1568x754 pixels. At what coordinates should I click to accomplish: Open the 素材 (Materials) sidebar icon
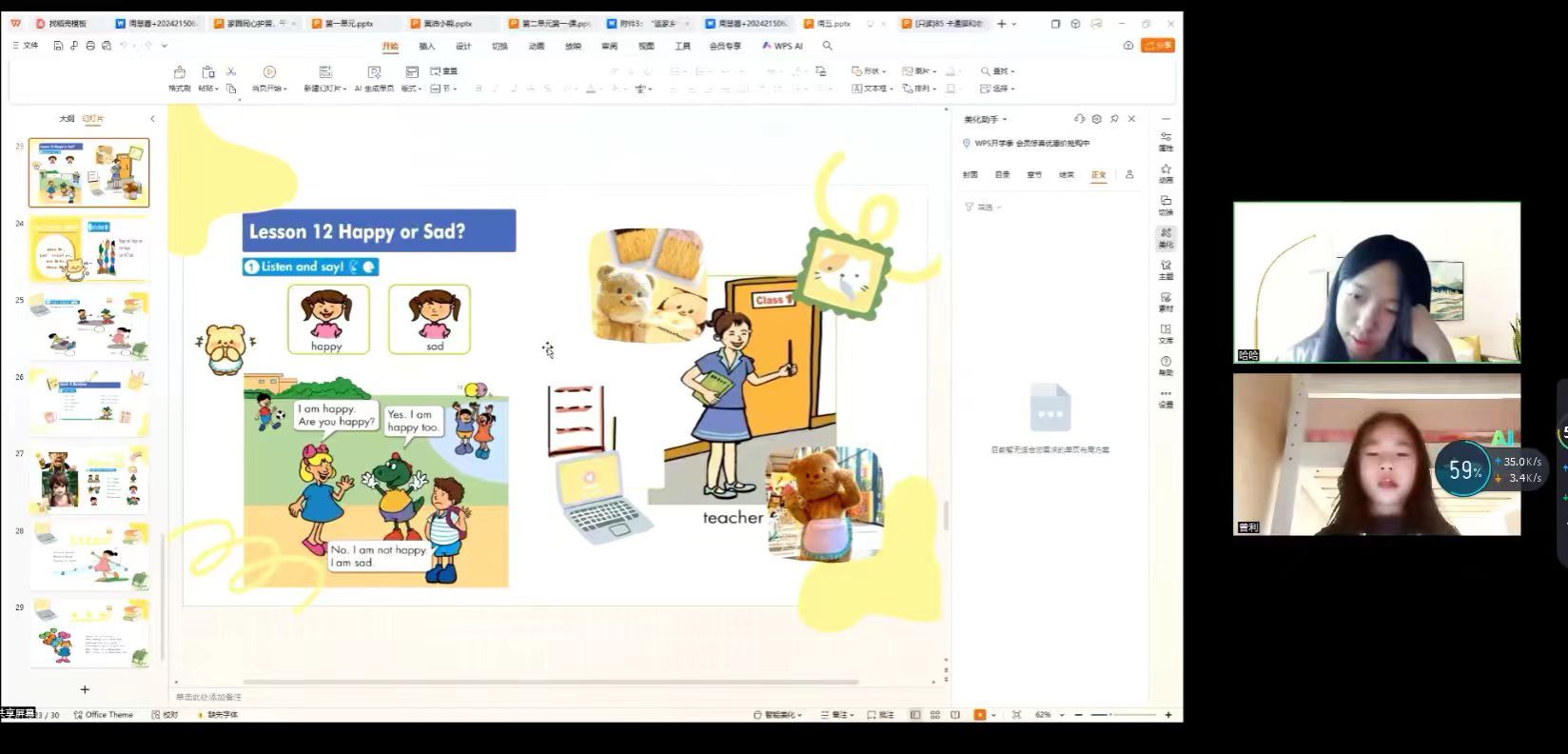point(1166,302)
